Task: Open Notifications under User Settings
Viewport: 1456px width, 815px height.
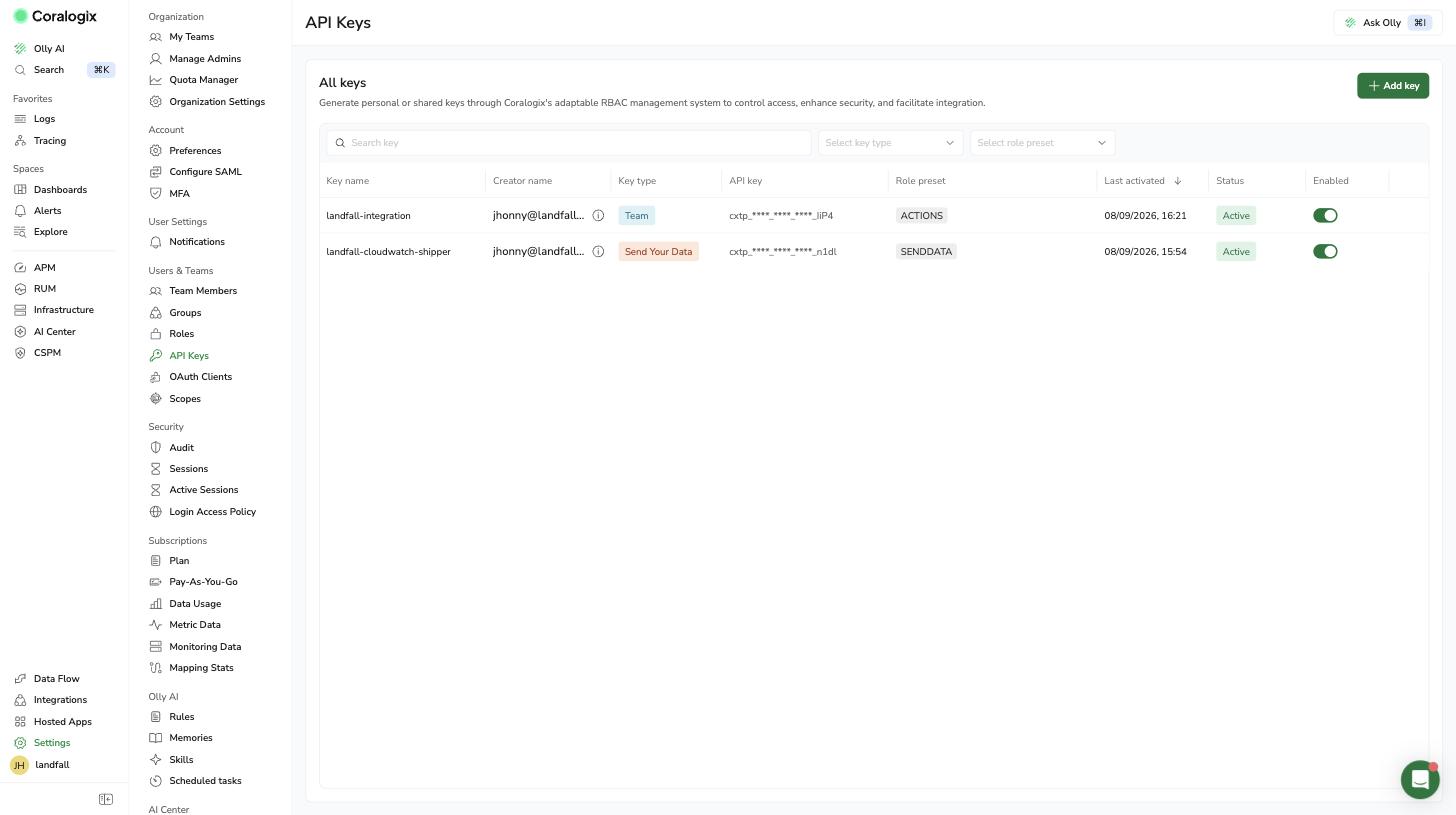Action: pyautogui.click(x=187, y=242)
